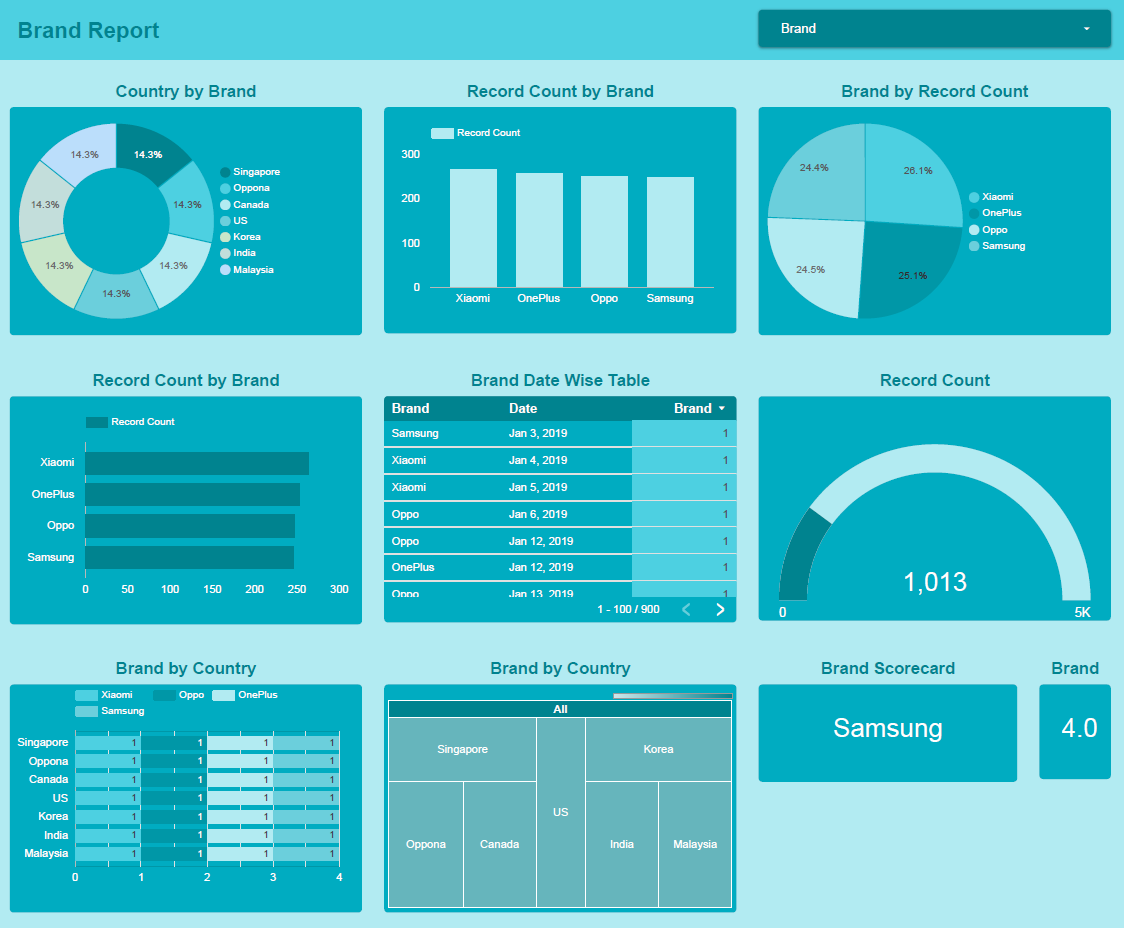Click sort arrow in table's Brand count header
The height and width of the screenshot is (928, 1124).
[722, 408]
